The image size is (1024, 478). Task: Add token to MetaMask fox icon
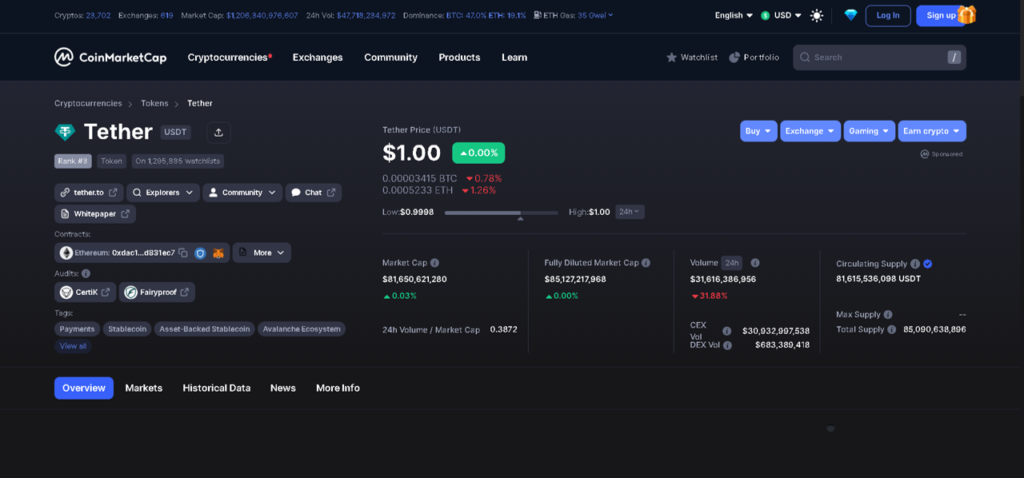coord(218,253)
